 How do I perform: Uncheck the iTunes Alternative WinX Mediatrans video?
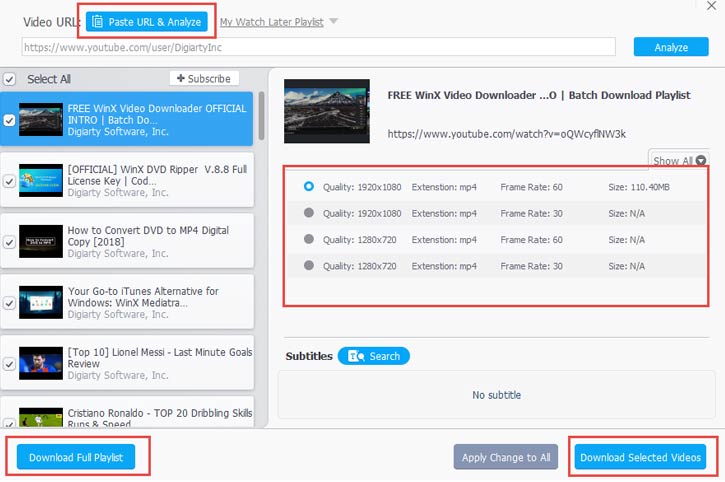(x=9, y=303)
